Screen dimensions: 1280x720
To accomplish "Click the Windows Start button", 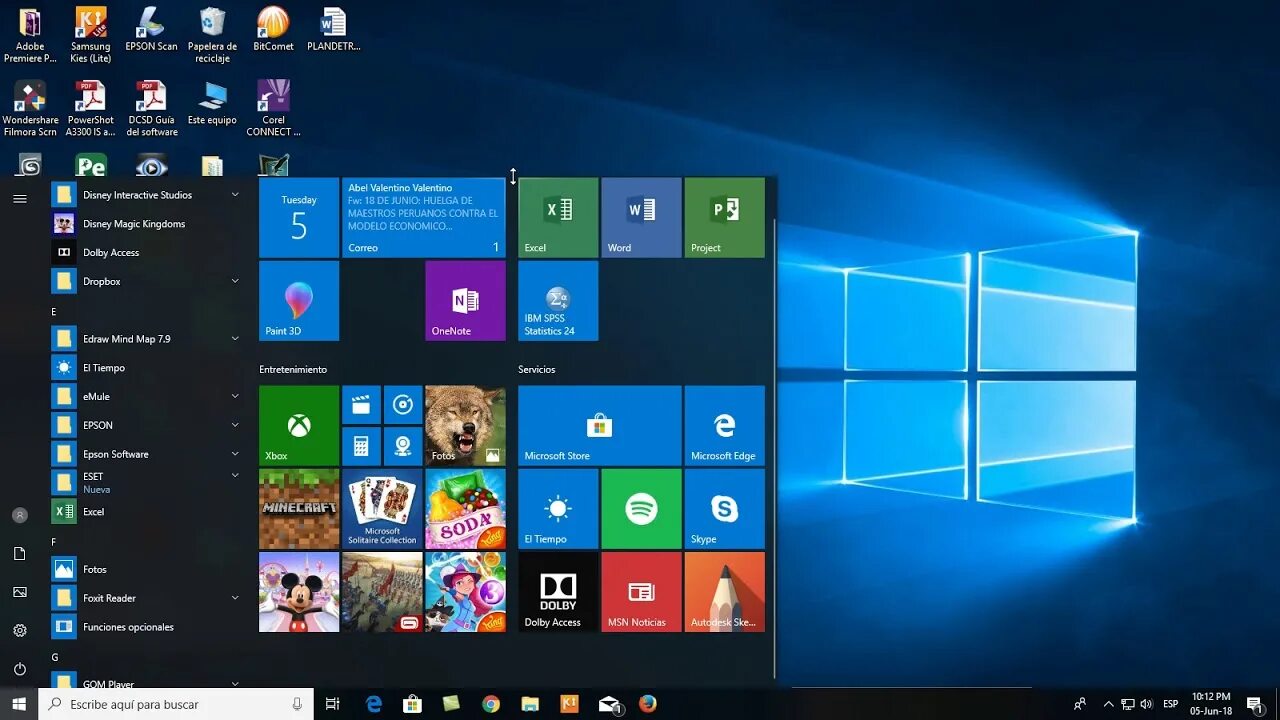I will [19, 704].
